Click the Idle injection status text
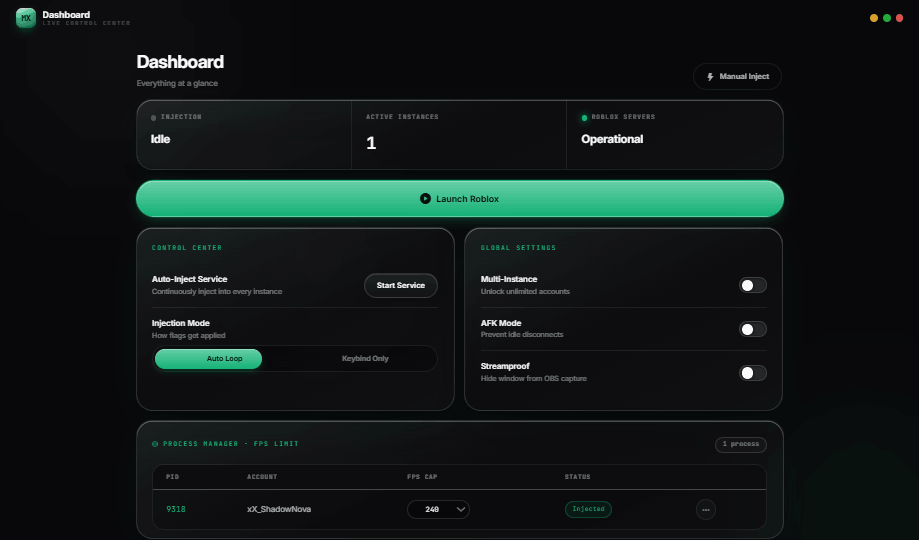Screen dimensions: 919x540 click(x=160, y=139)
